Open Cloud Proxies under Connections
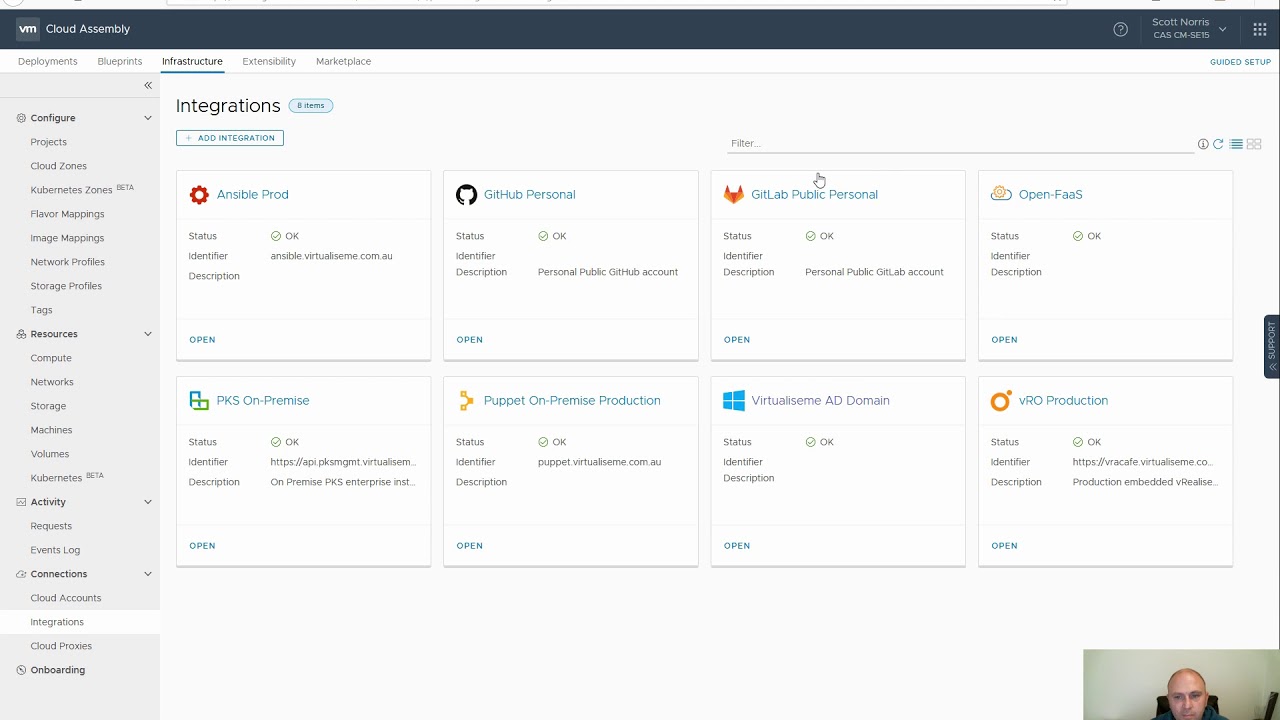Viewport: 1280px width, 720px height. coord(61,646)
